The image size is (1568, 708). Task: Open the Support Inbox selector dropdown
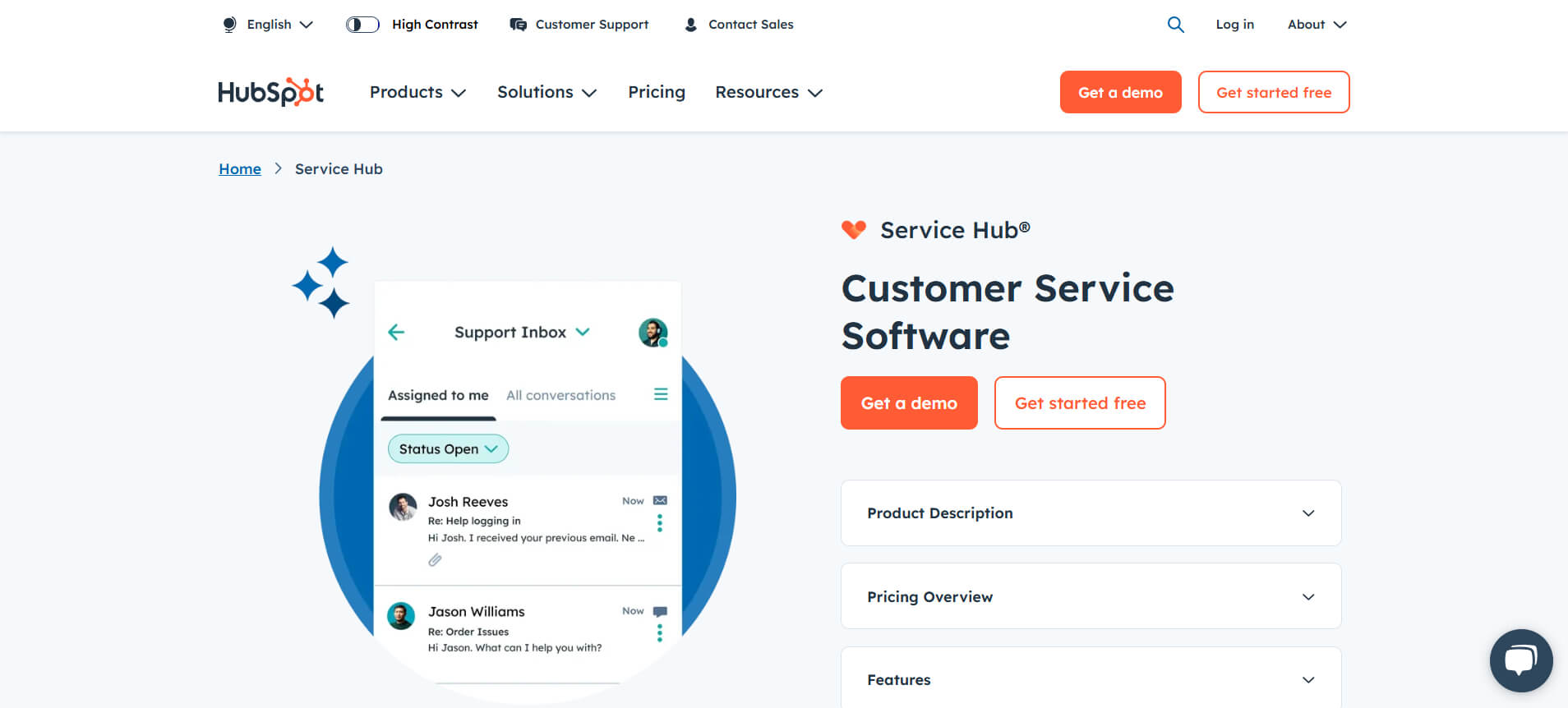(522, 332)
